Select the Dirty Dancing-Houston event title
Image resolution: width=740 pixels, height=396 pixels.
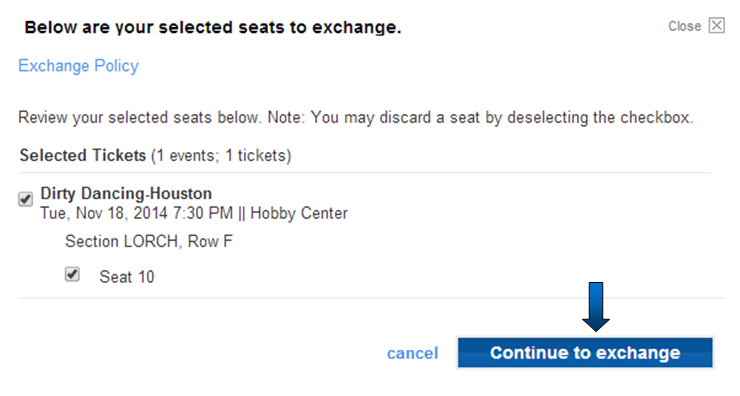pyautogui.click(x=126, y=194)
